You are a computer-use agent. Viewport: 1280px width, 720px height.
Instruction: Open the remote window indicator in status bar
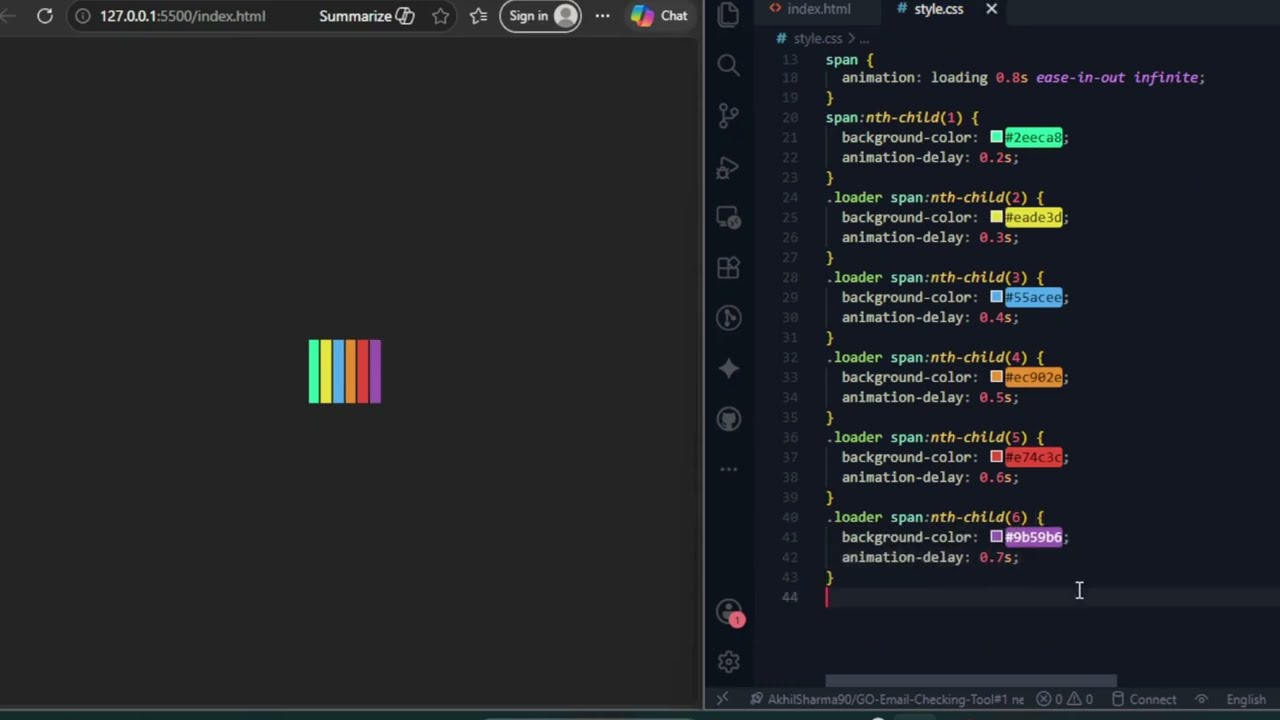[x=722, y=699]
